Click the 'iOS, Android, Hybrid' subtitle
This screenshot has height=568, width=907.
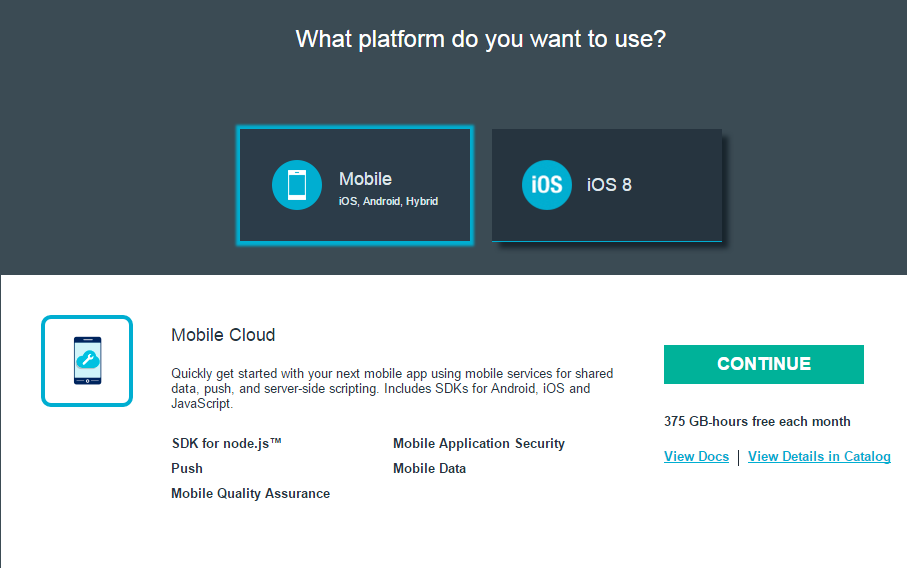coord(388,201)
